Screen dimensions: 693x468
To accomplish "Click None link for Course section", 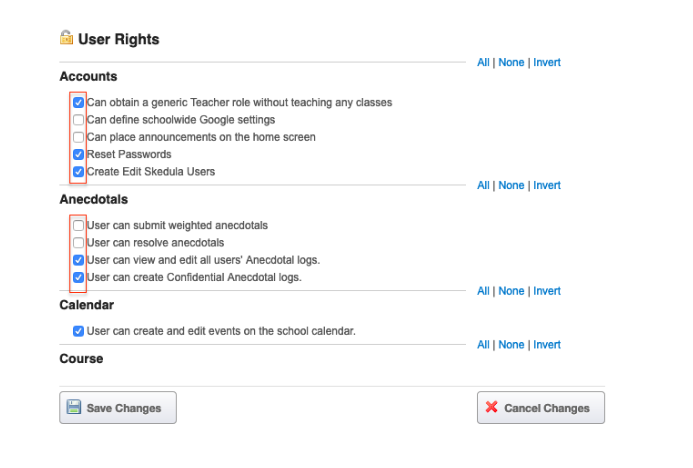I will [x=511, y=344].
